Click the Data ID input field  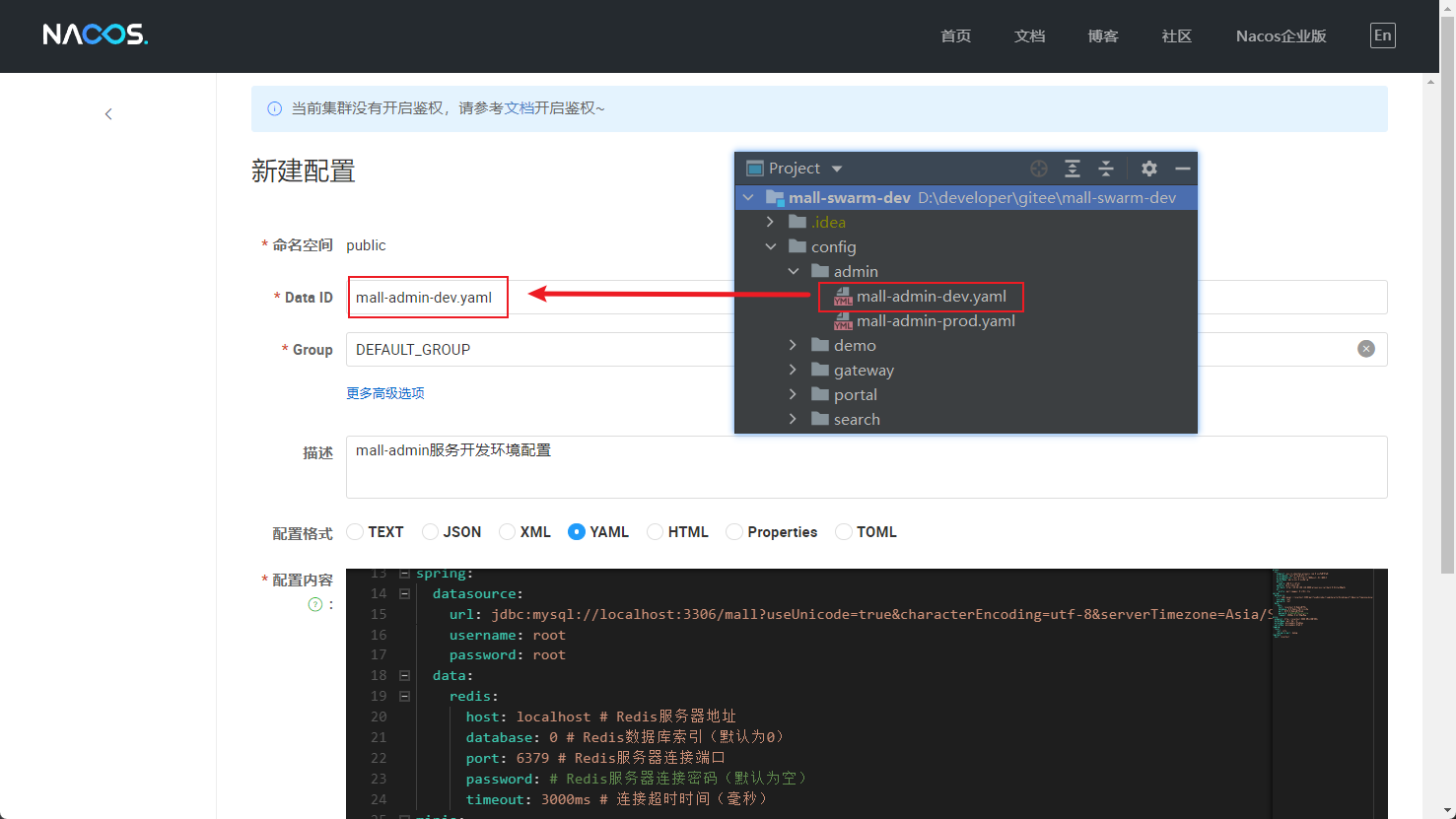[x=867, y=298]
